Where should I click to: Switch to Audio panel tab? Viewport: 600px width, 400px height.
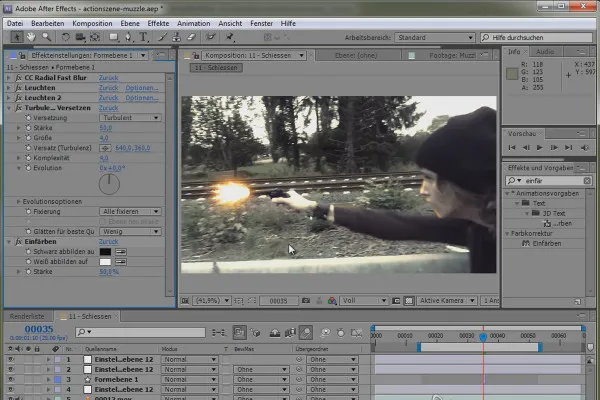[545, 52]
